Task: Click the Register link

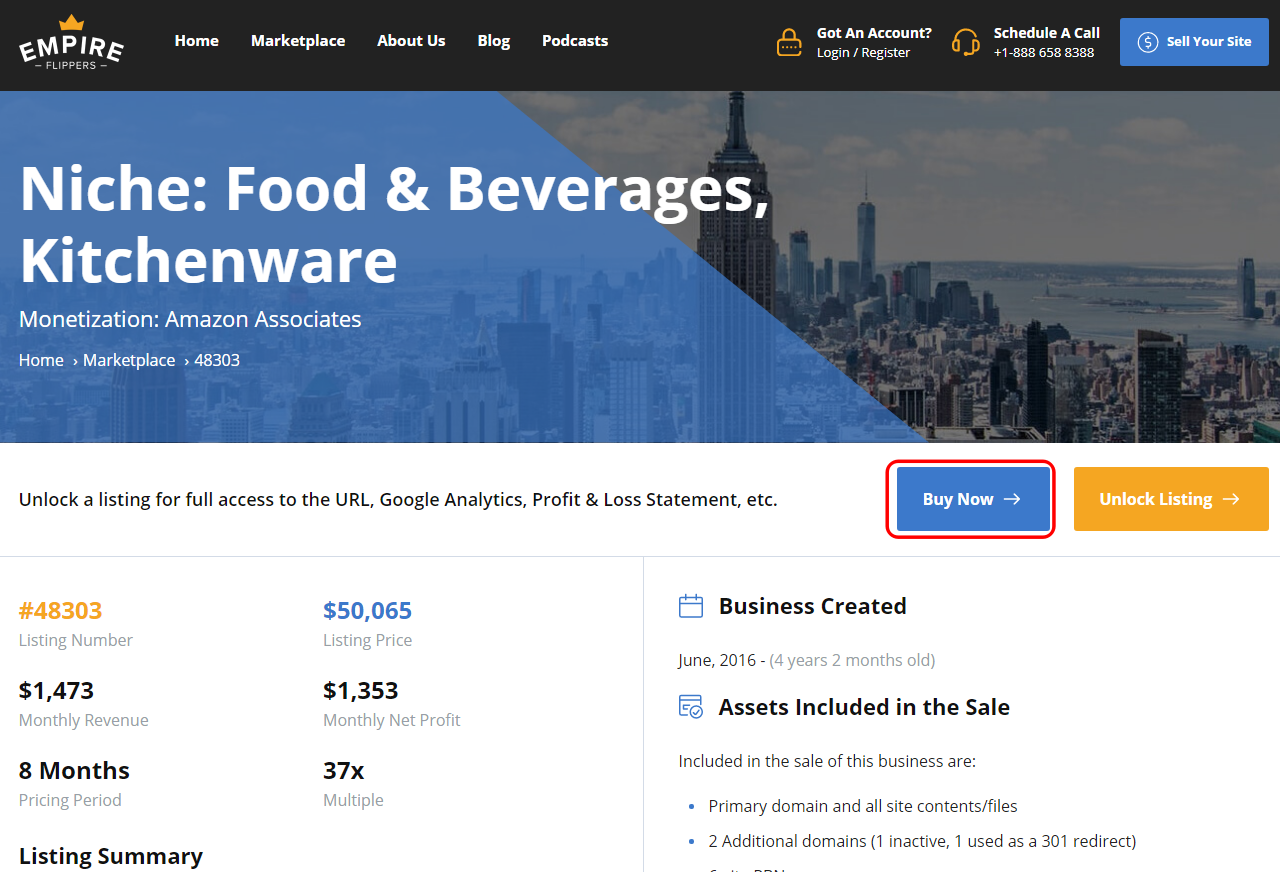Action: point(886,53)
